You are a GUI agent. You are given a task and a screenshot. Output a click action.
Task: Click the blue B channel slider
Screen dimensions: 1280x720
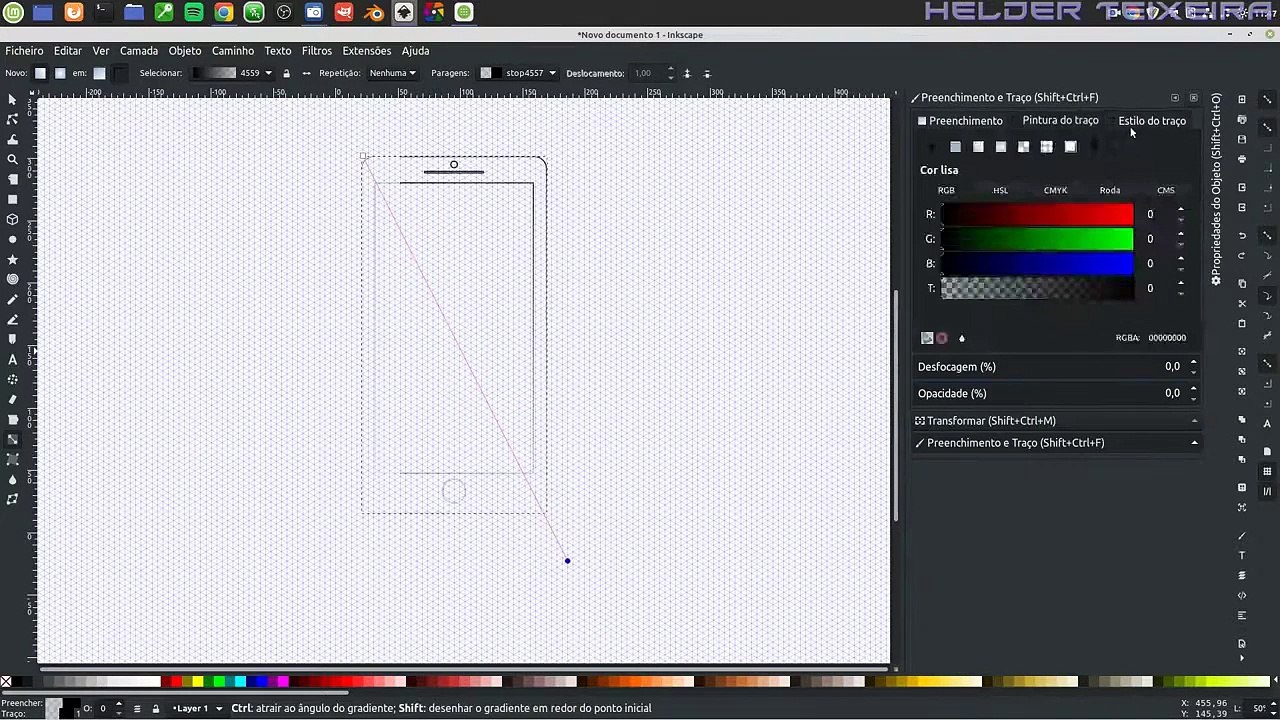pos(1037,264)
